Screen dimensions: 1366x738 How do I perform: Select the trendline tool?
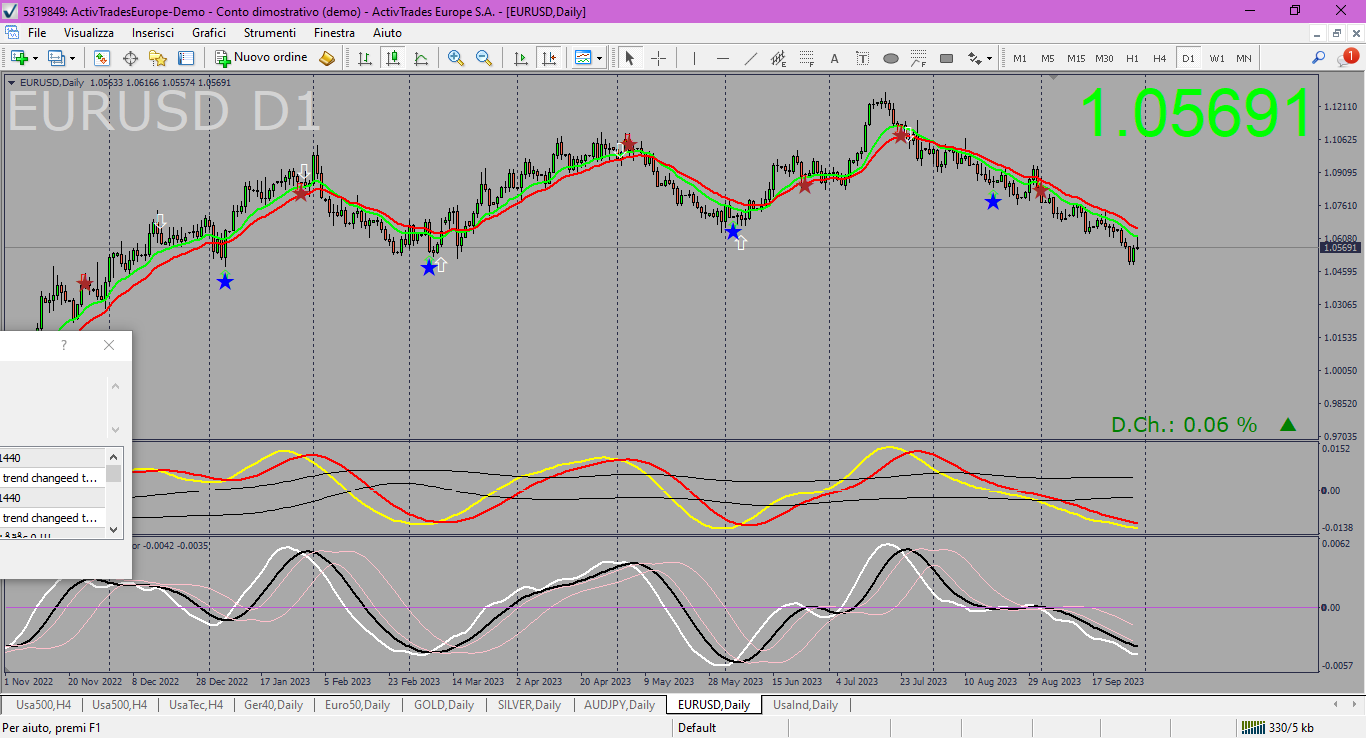750,58
